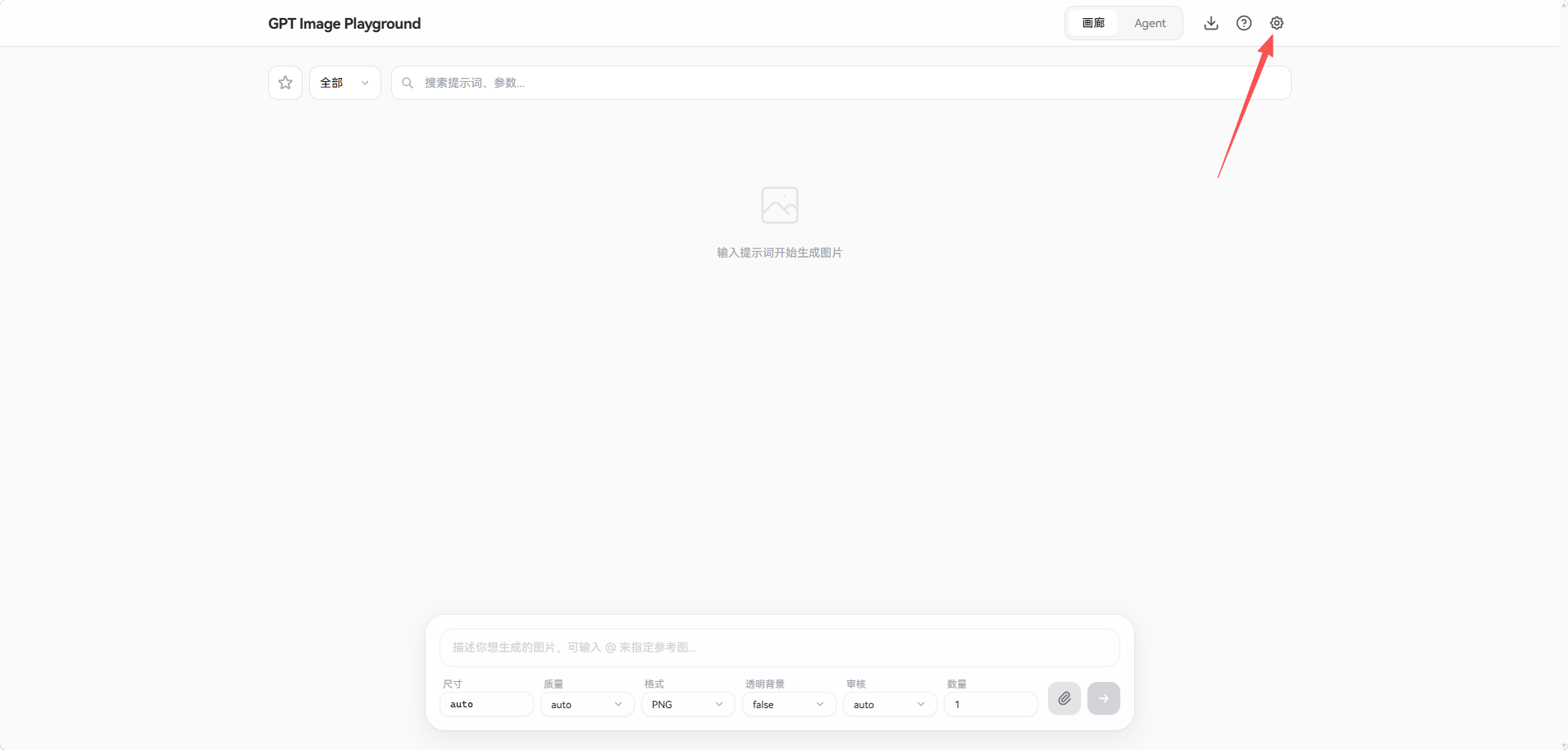Viewport: 1568px width, 750px height.
Task: Switch to the Agent tab
Action: pos(1150,23)
